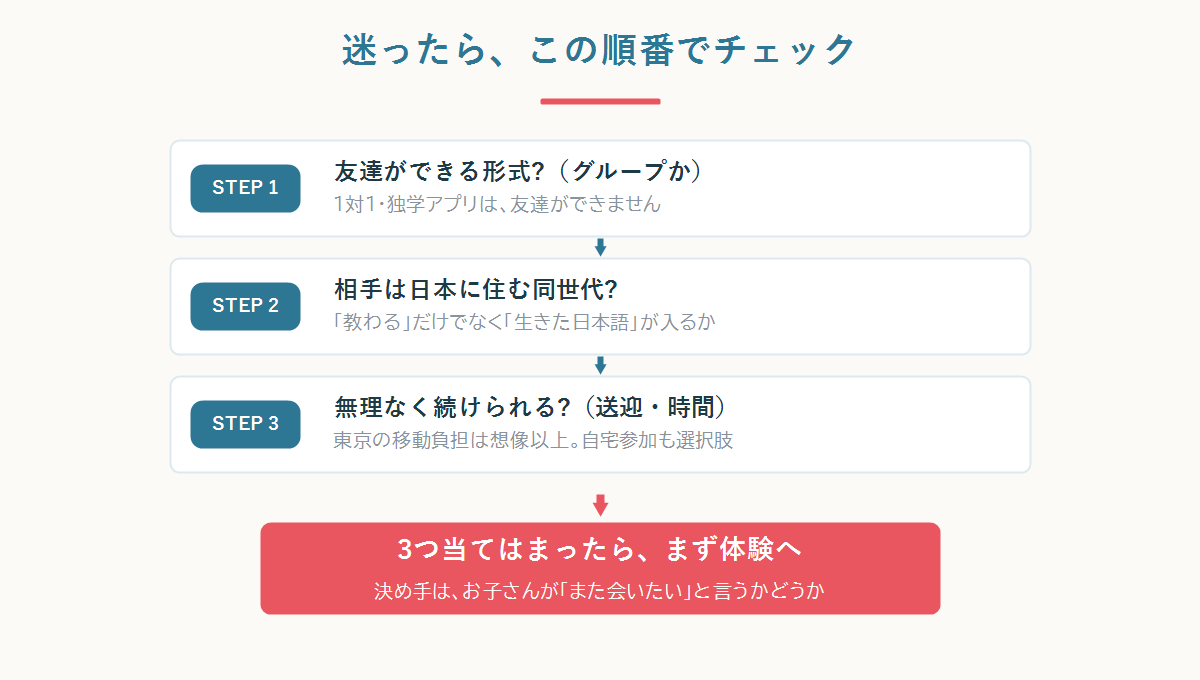Click the heading 迷ったら、この順番でチェック

600,49
